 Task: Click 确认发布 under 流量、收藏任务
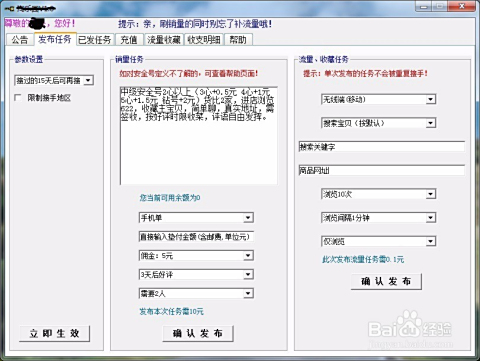(x=386, y=282)
